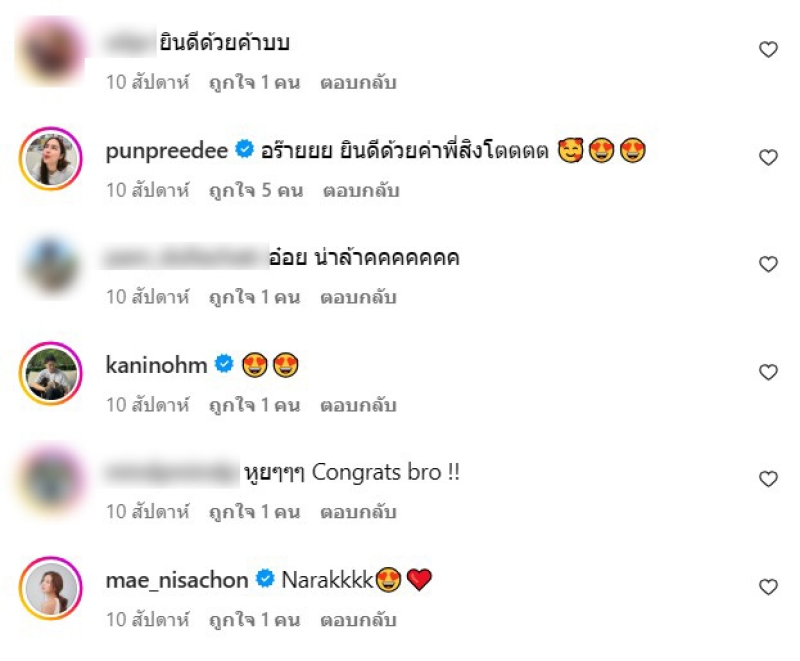View the 5 likes on punpreedee's comment

(x=256, y=191)
